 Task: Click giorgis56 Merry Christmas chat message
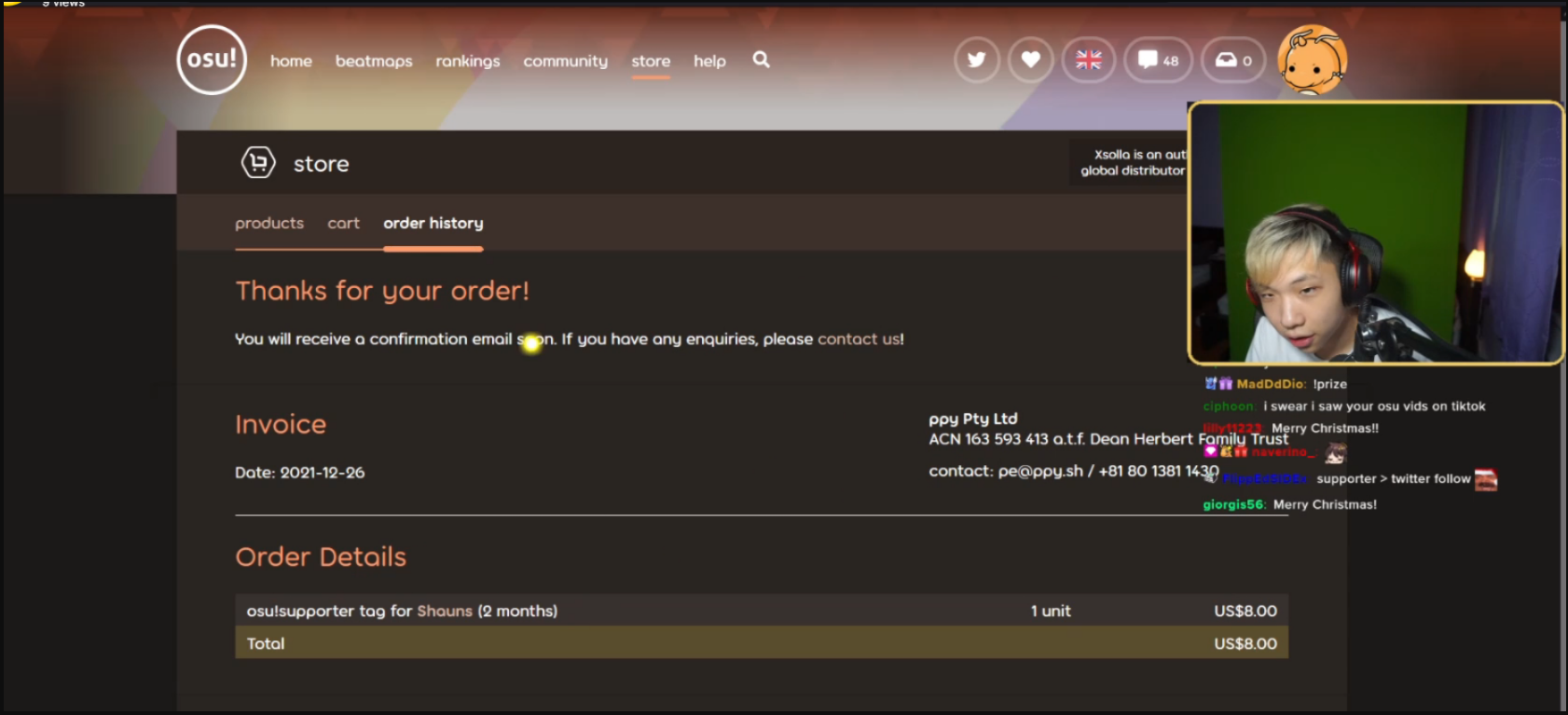tap(1289, 504)
